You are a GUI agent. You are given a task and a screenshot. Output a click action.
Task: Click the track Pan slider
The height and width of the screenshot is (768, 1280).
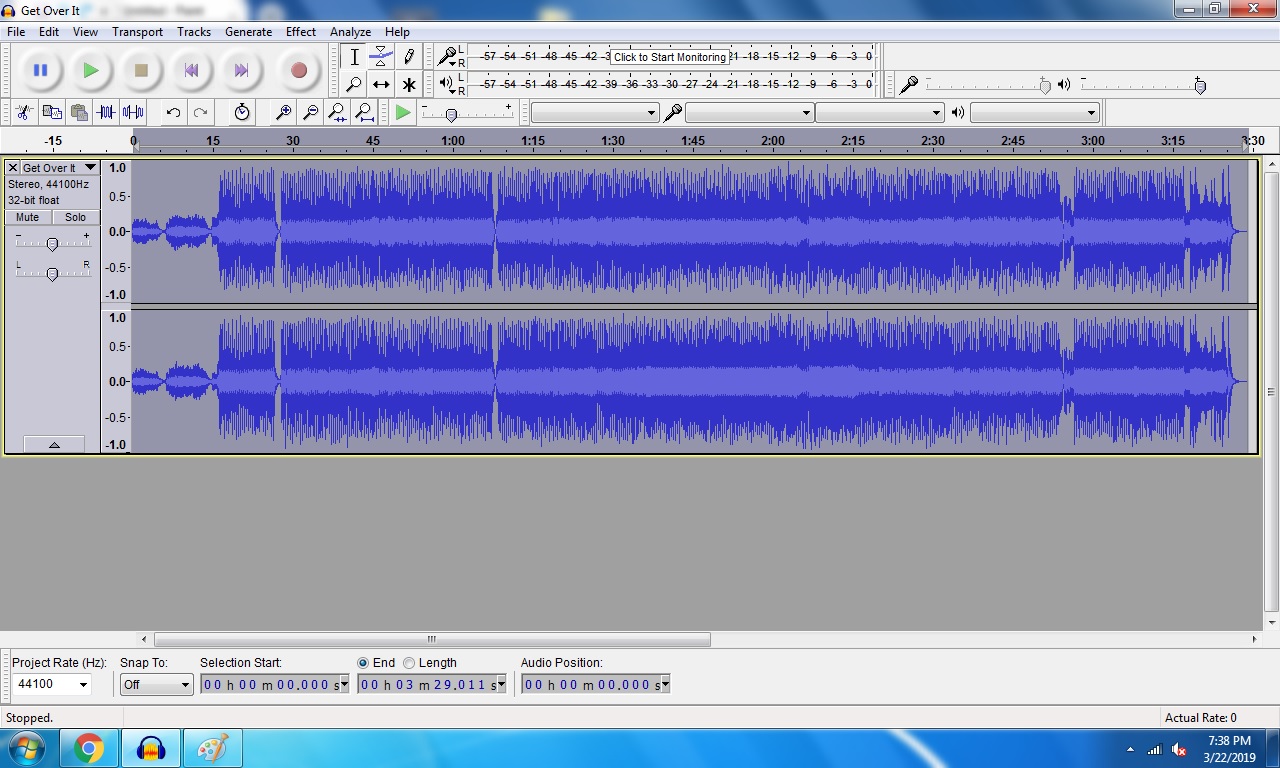point(52,273)
